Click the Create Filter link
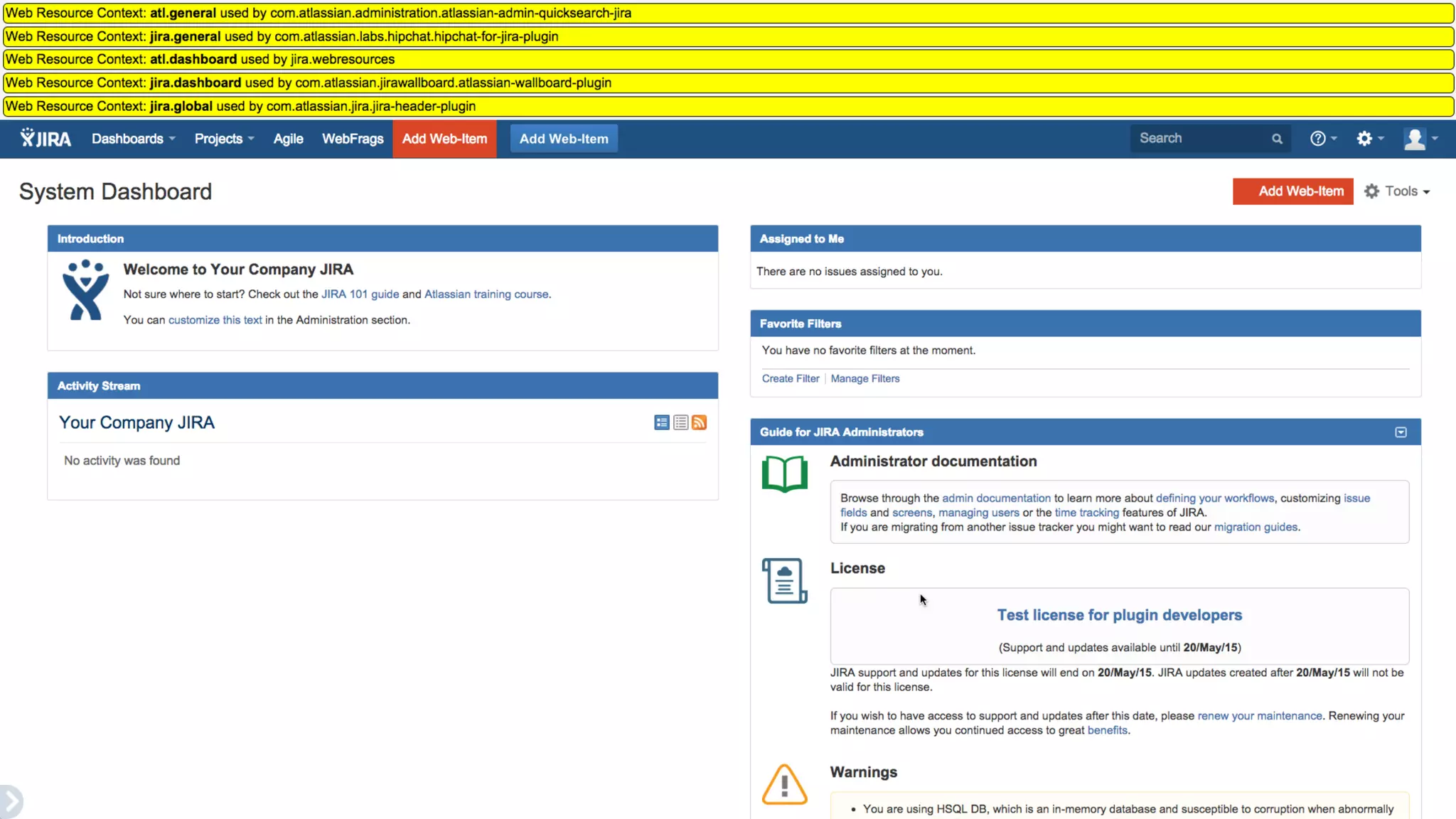The width and height of the screenshot is (1456, 819). click(x=790, y=379)
